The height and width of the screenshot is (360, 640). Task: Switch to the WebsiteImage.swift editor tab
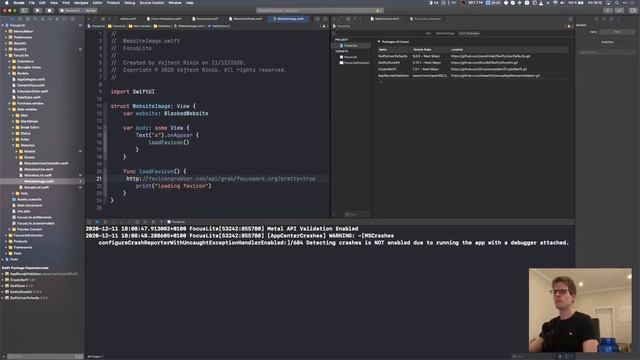point(289,19)
